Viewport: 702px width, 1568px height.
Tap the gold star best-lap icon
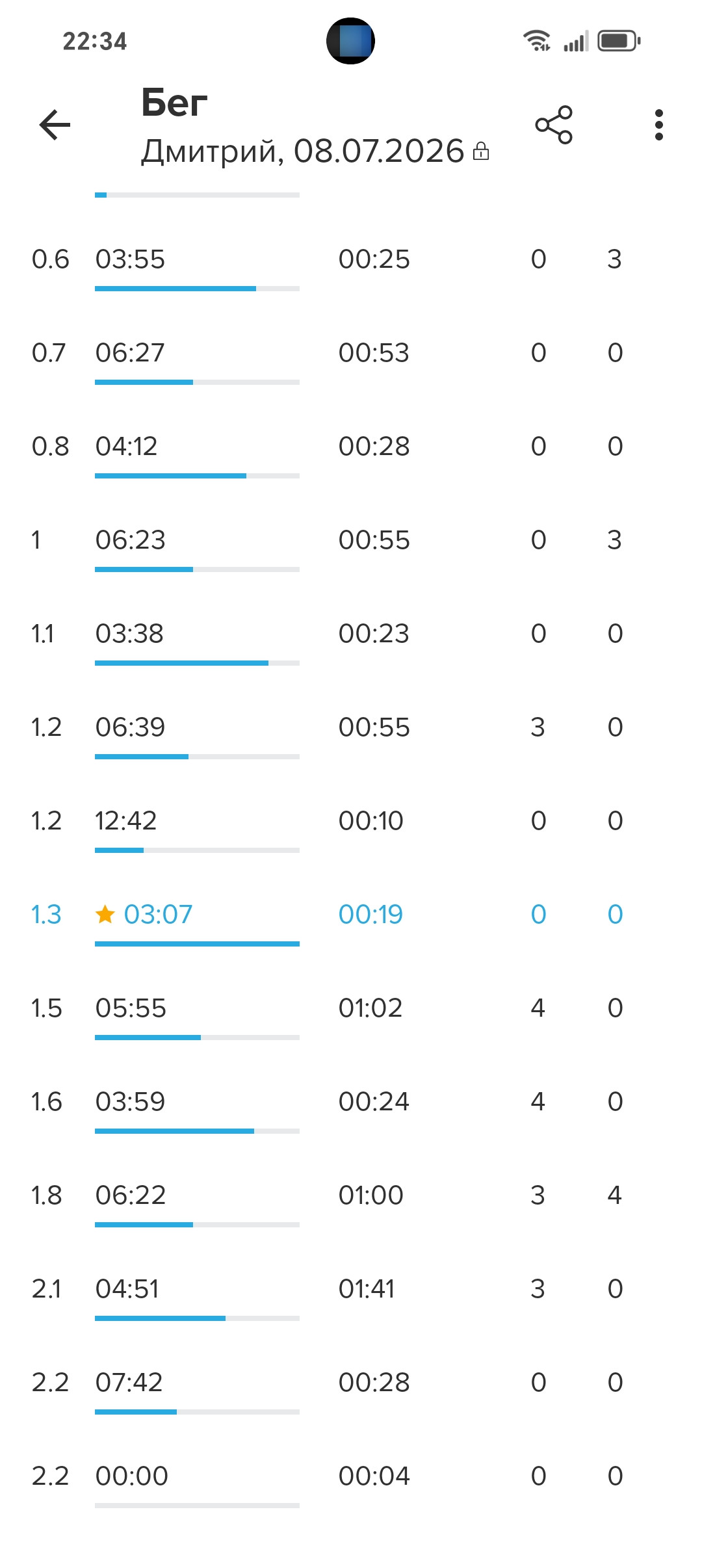pyautogui.click(x=105, y=915)
